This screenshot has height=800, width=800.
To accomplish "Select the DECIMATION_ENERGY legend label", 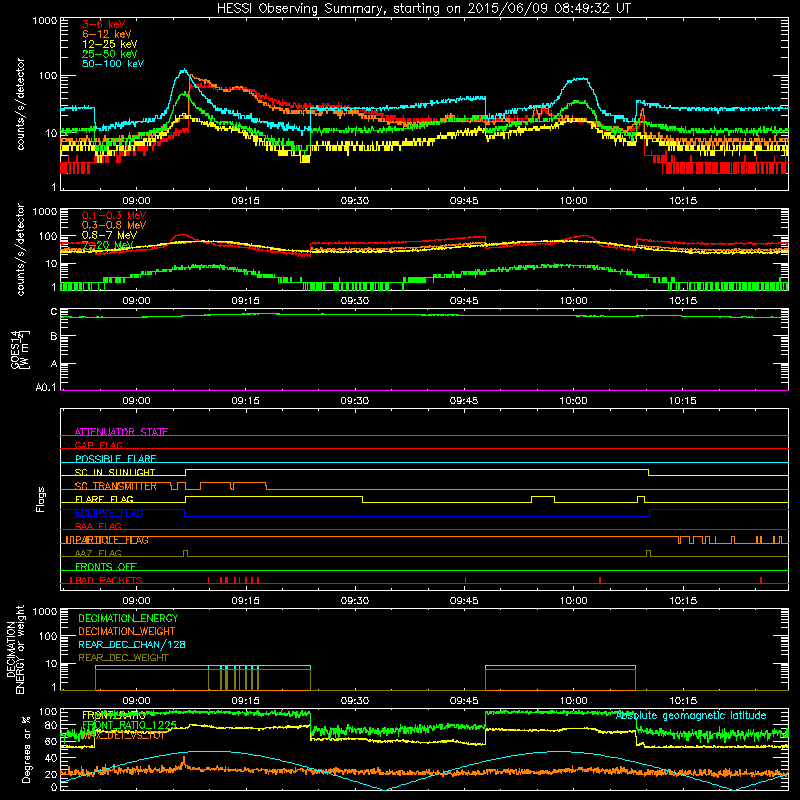I will (128, 618).
